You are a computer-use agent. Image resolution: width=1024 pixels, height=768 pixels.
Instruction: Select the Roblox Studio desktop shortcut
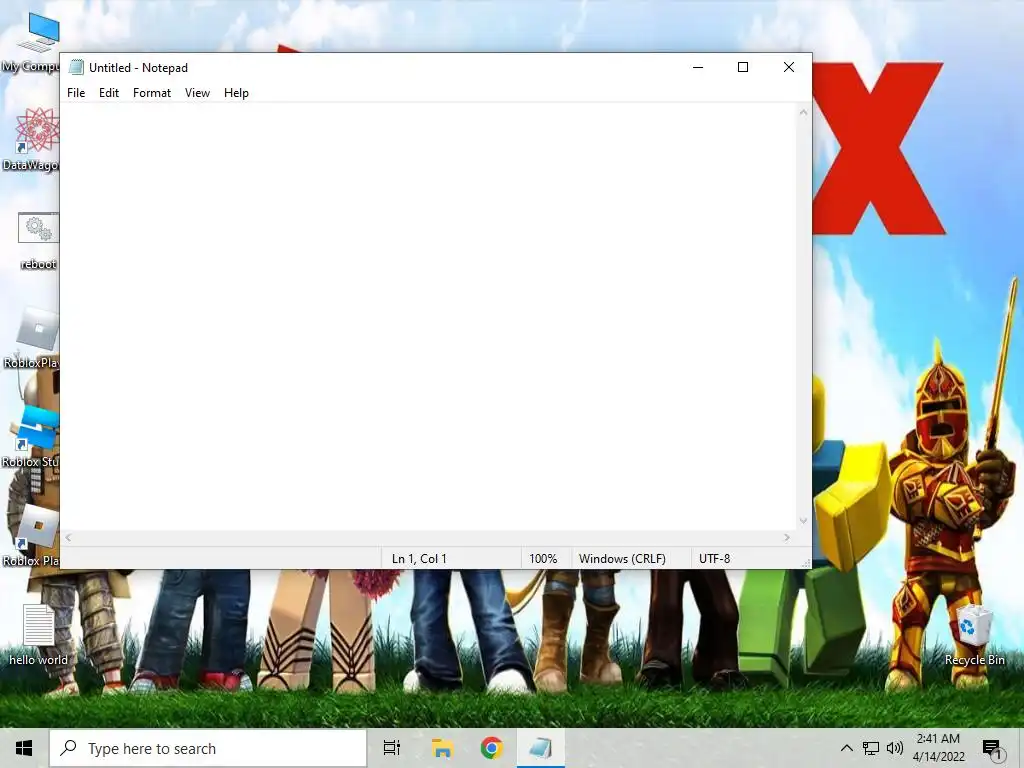31,436
